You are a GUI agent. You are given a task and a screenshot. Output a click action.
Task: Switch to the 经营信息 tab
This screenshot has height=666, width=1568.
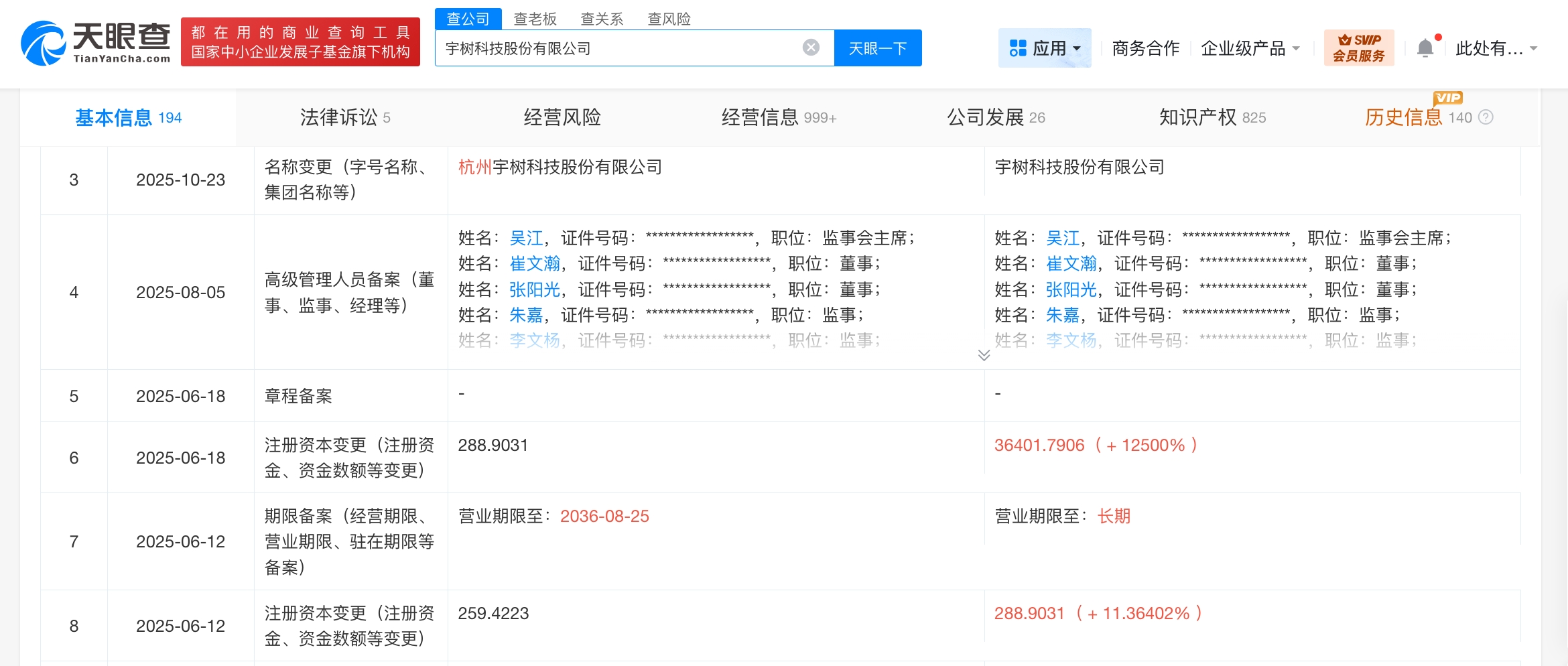[x=779, y=118]
